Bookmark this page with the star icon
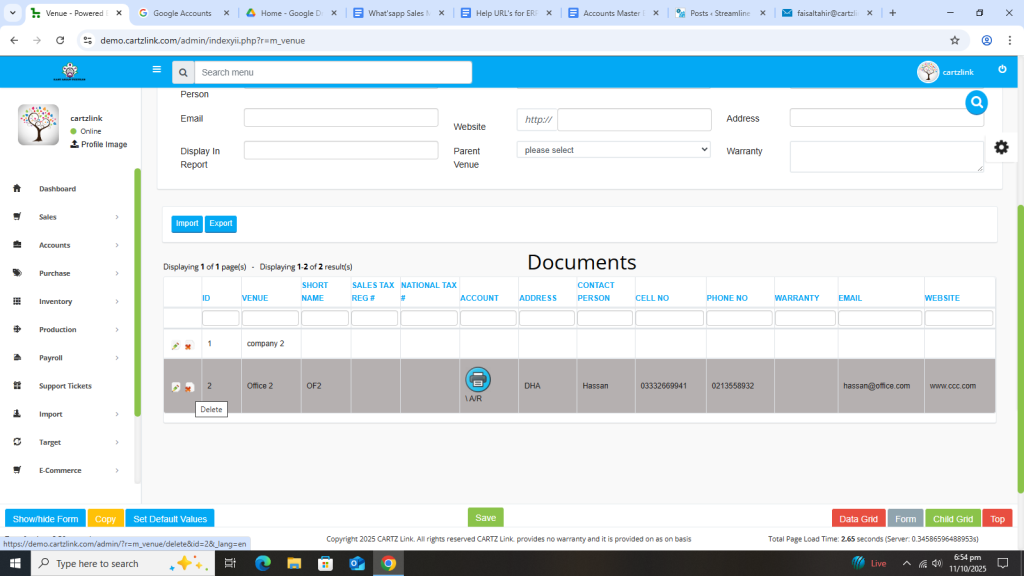Screen dimensions: 1024x576 (x=955, y=40)
